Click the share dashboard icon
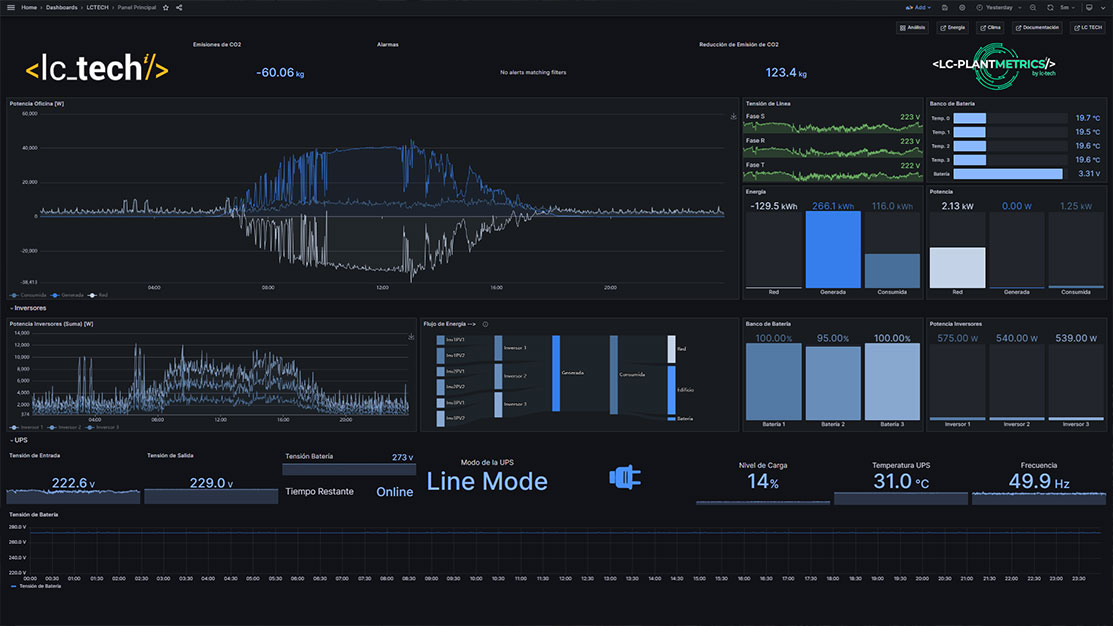The image size is (1113, 626). click(x=179, y=7)
